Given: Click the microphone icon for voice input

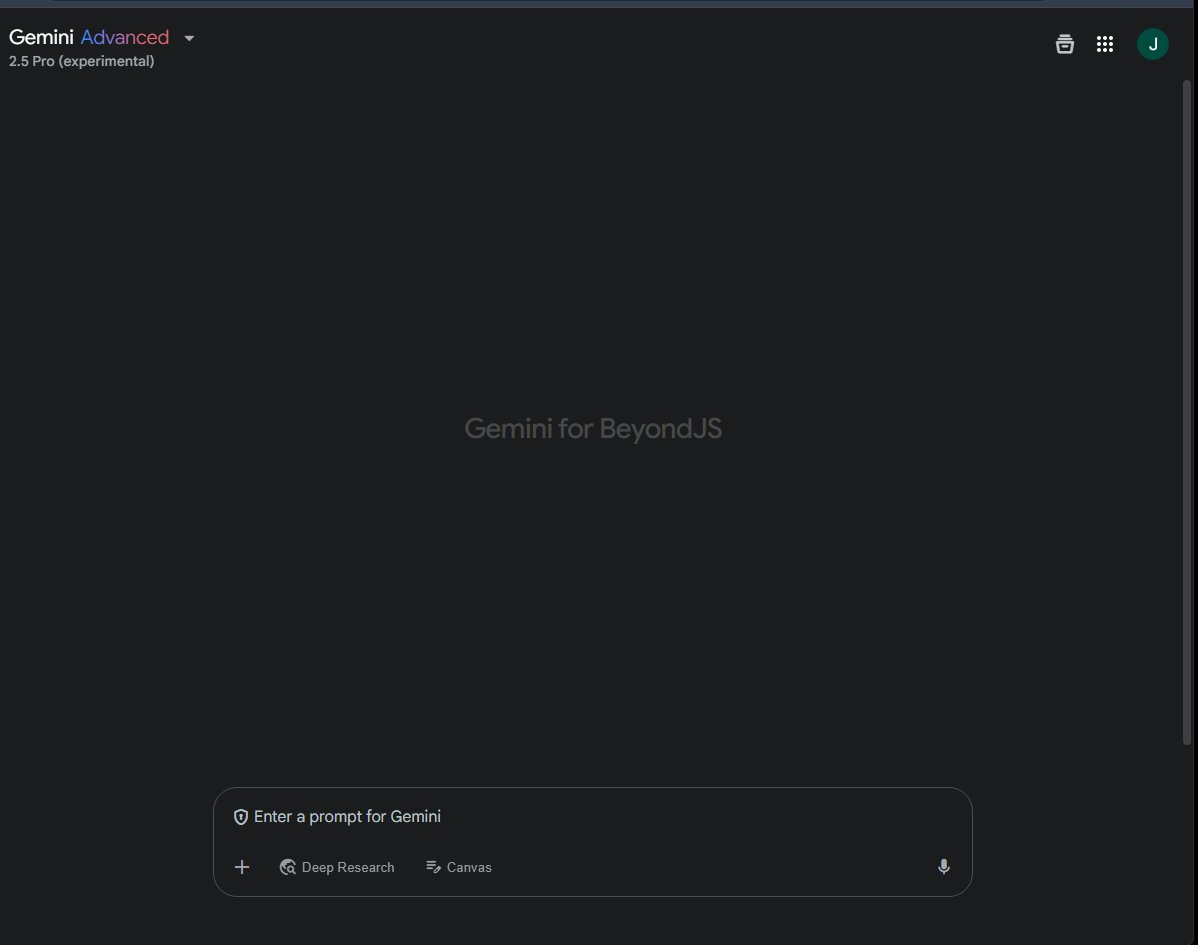Looking at the screenshot, I should 944,866.
